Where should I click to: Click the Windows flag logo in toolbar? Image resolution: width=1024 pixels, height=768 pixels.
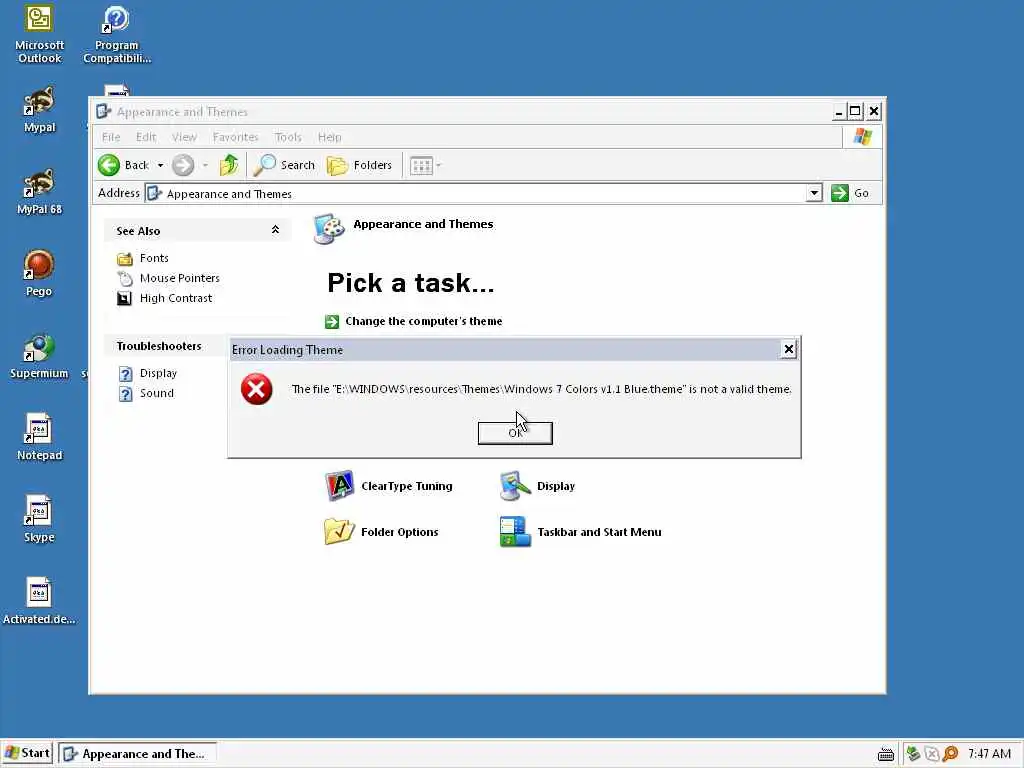863,136
